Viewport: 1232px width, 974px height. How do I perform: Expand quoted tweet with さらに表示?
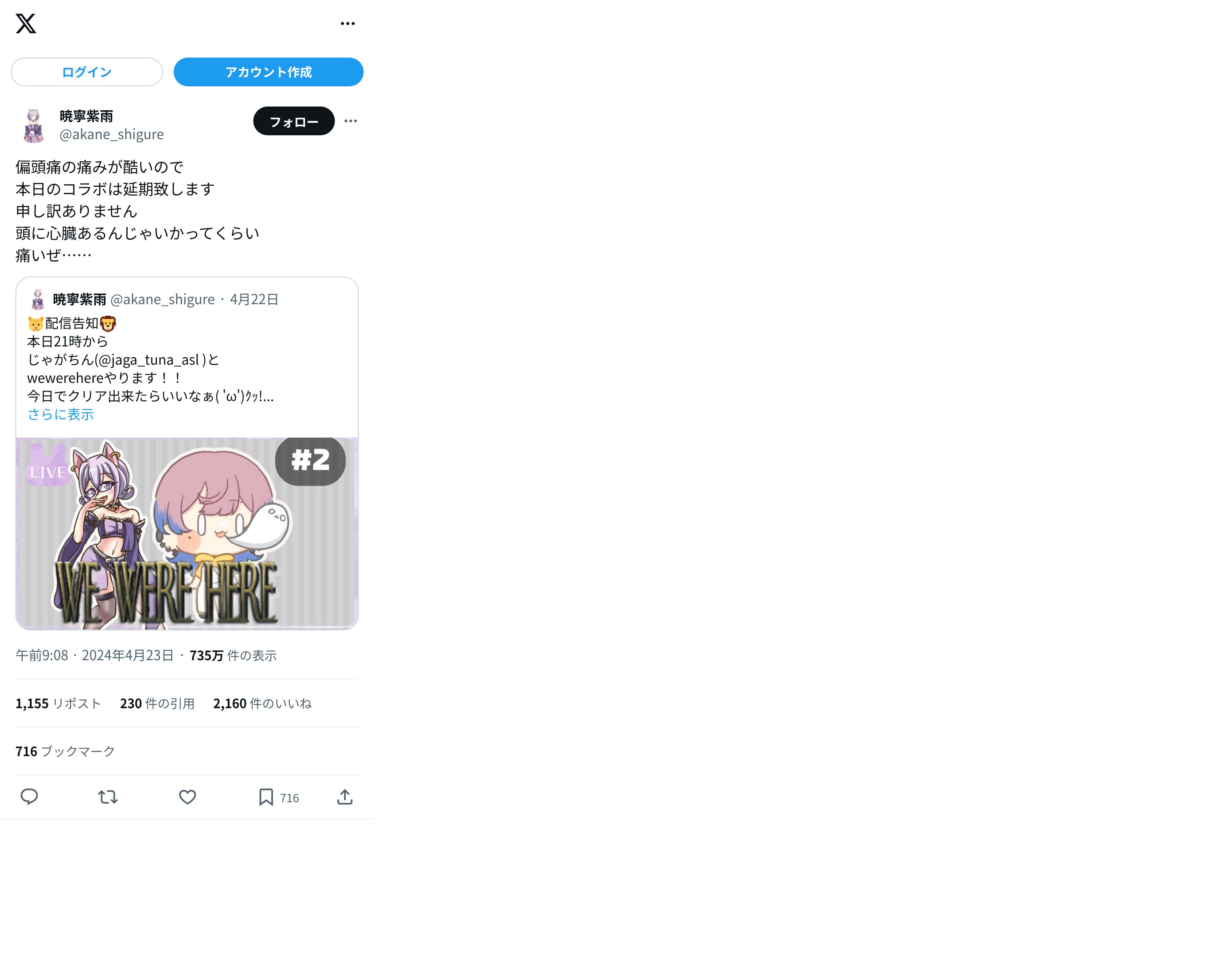point(60,415)
